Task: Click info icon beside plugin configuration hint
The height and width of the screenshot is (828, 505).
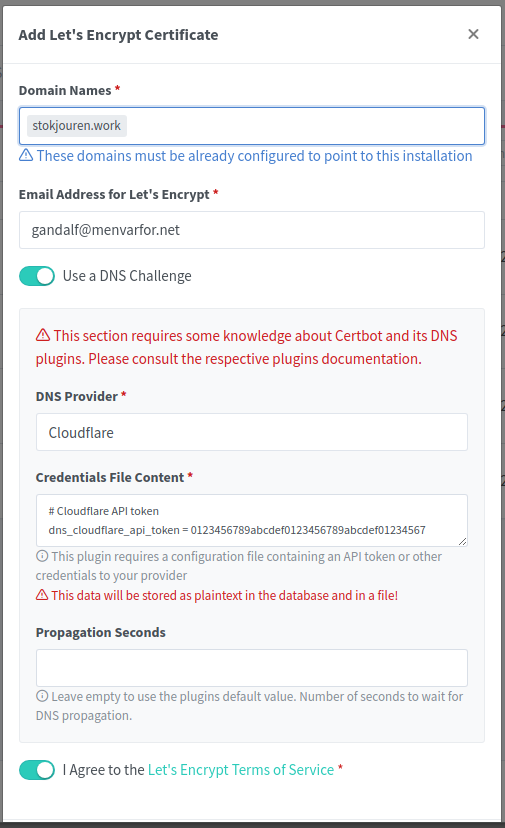Action: [x=42, y=556]
